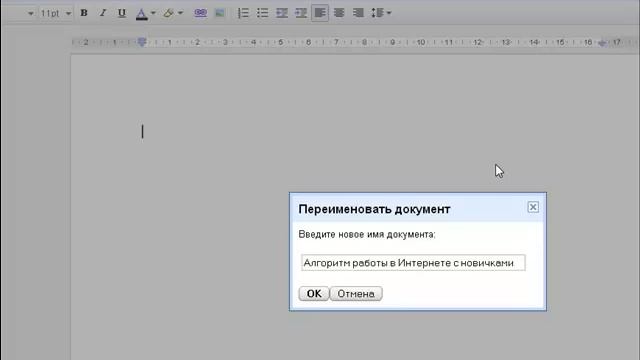Apply bulleted list formatting
This screenshot has height=360, width=640.
tap(262, 13)
